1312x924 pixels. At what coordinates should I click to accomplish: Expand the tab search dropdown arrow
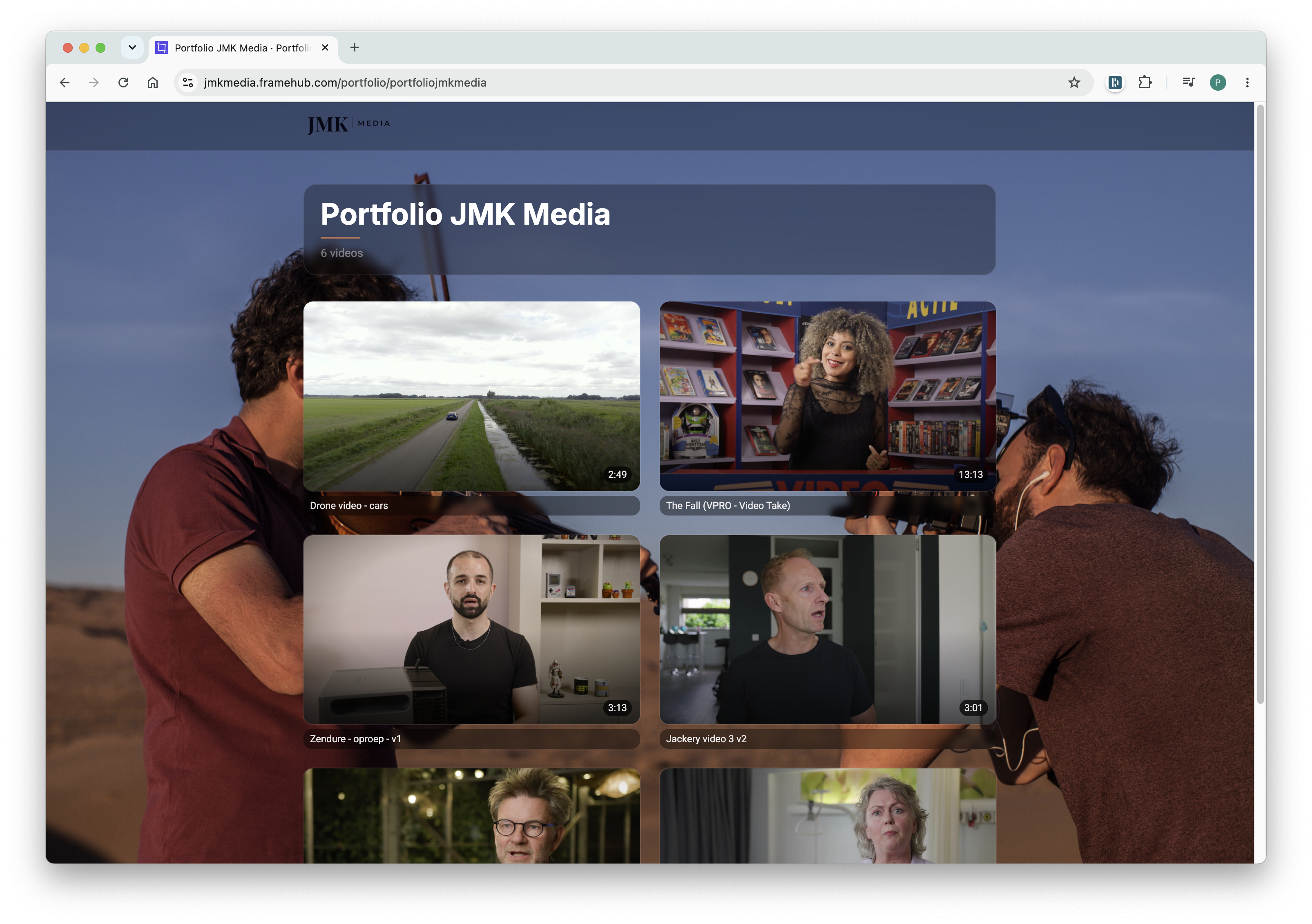132,48
